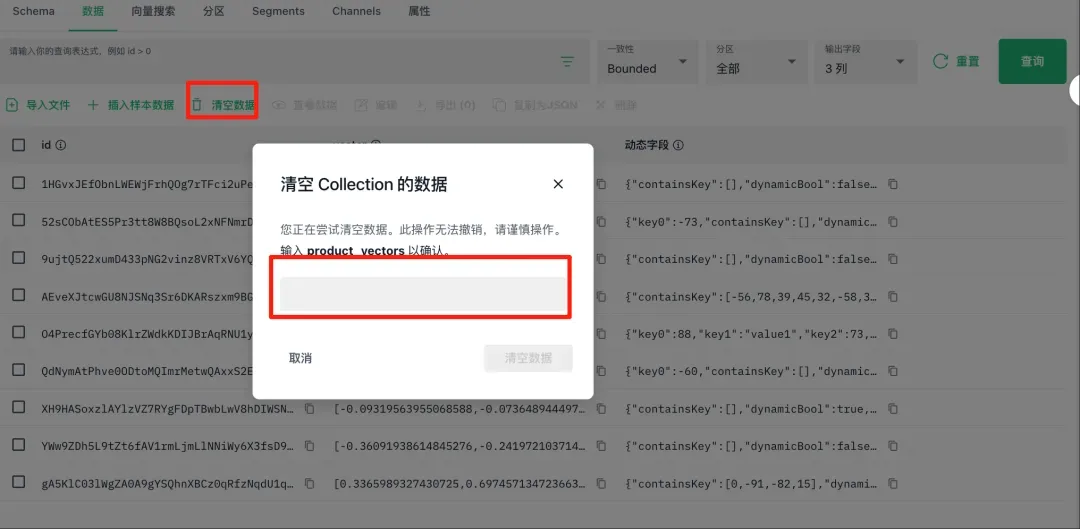Select the checkbox for row 1HGvxJEfObnLWEWj

pos(19,183)
